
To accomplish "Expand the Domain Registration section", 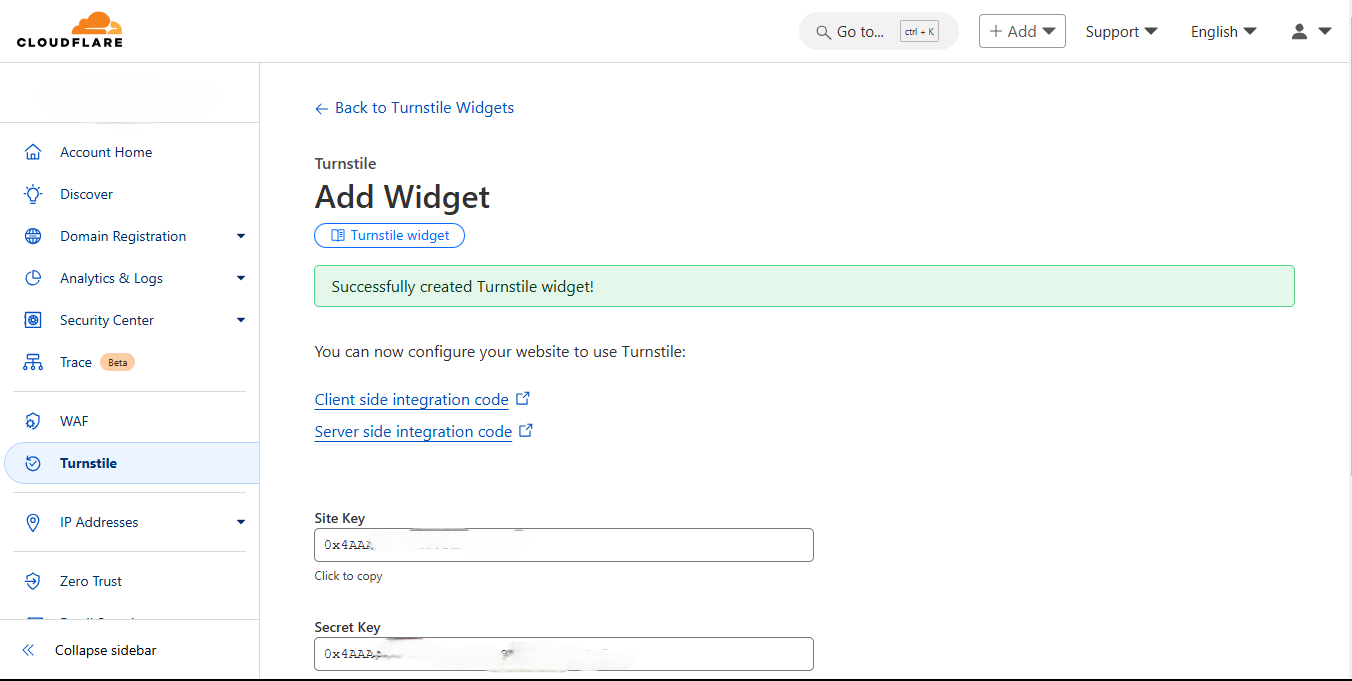I will click(x=240, y=235).
